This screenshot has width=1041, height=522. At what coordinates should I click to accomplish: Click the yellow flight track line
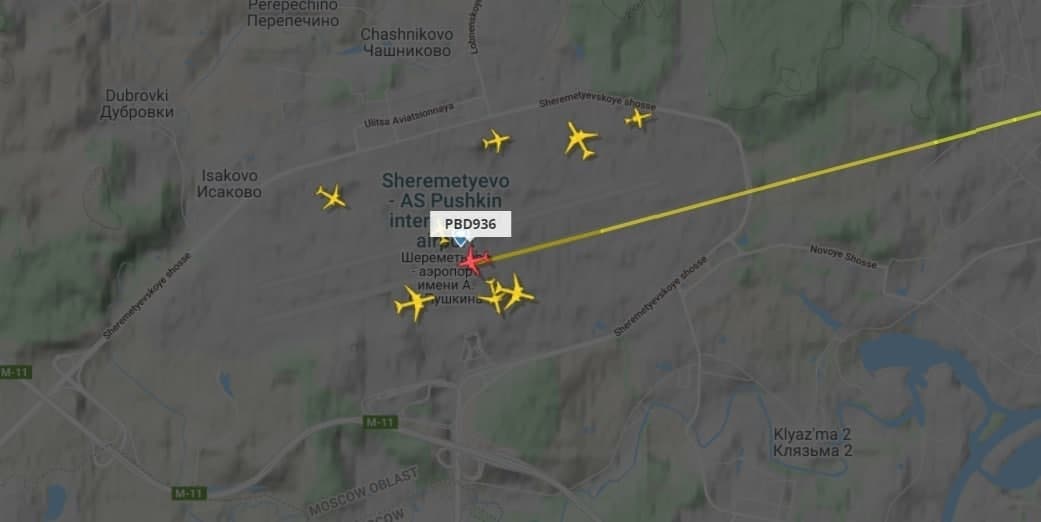(x=763, y=188)
